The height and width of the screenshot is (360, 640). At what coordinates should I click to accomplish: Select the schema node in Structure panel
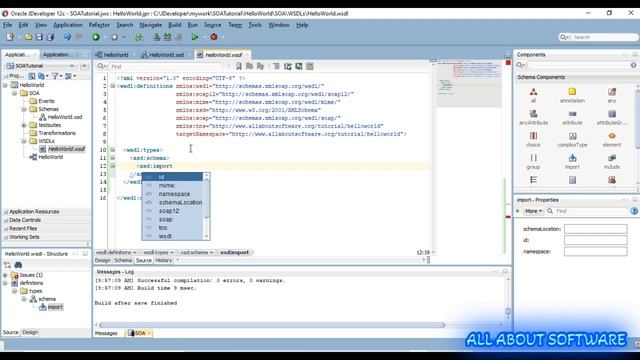pyautogui.click(x=47, y=299)
